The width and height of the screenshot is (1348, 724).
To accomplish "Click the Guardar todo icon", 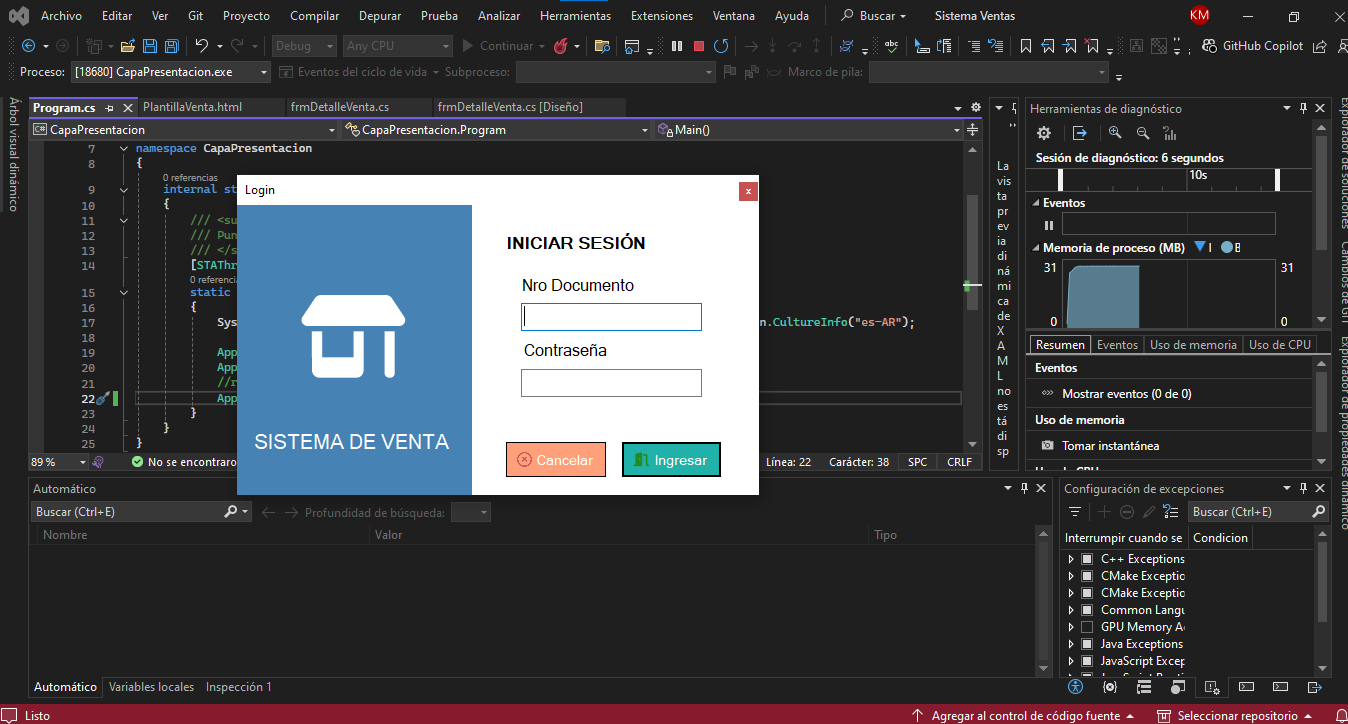I will point(171,45).
